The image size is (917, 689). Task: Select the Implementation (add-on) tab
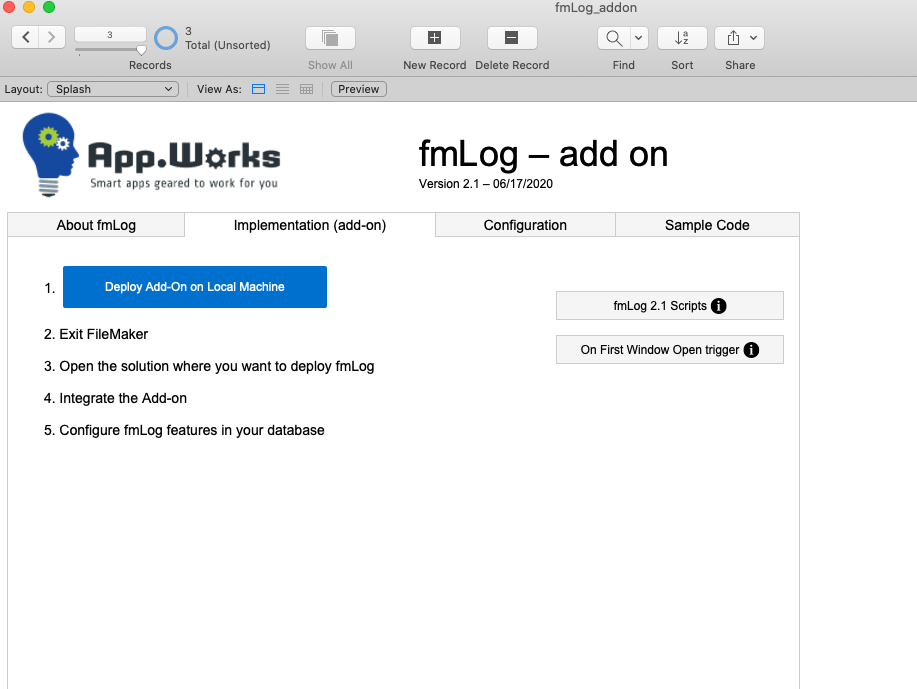[310, 225]
